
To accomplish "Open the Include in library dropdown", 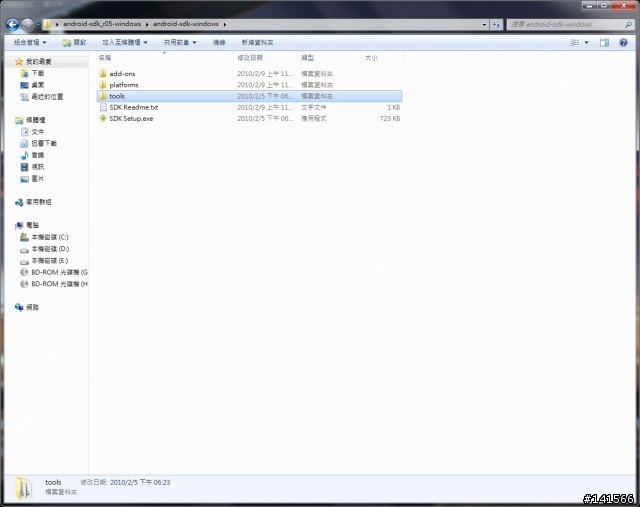I will tap(124, 42).
